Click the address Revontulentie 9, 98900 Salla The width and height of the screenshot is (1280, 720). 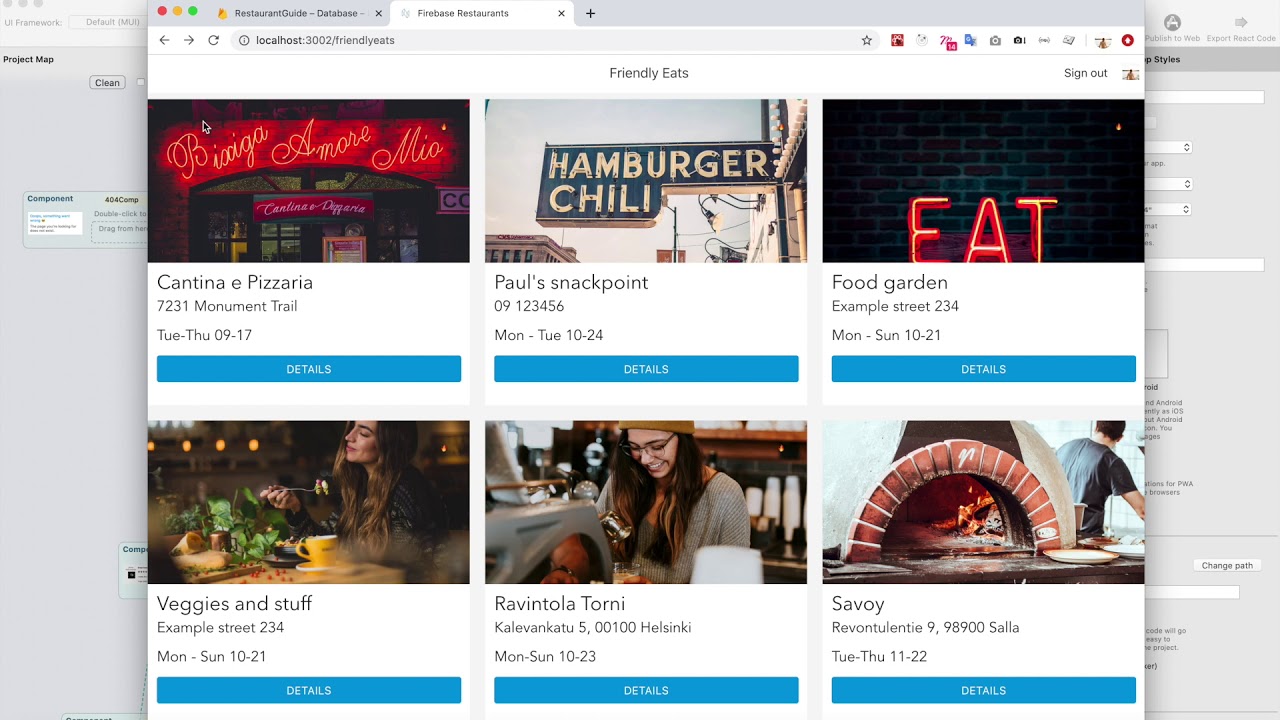click(x=926, y=628)
